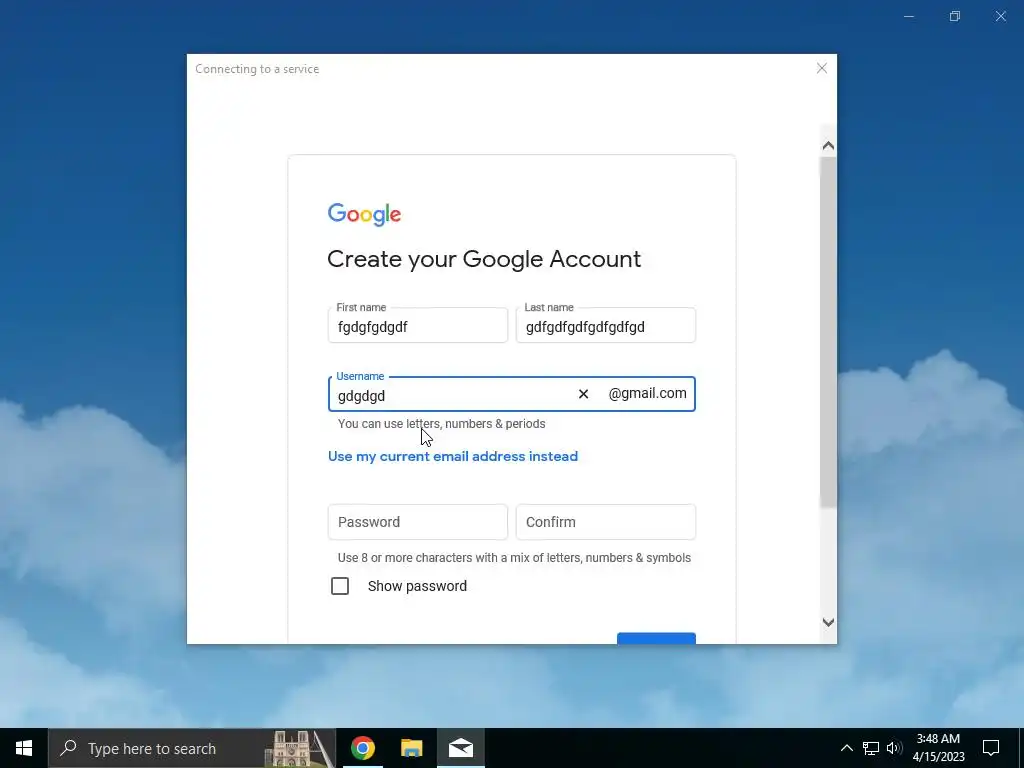1024x768 pixels.
Task: Minimize the main application window
Action: click(x=908, y=16)
